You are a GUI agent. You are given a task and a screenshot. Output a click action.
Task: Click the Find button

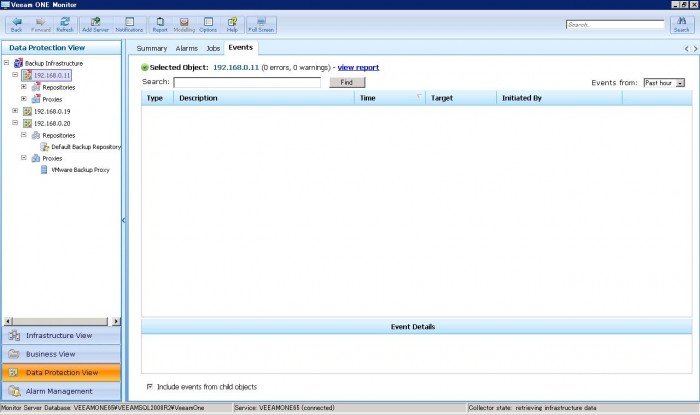(347, 82)
